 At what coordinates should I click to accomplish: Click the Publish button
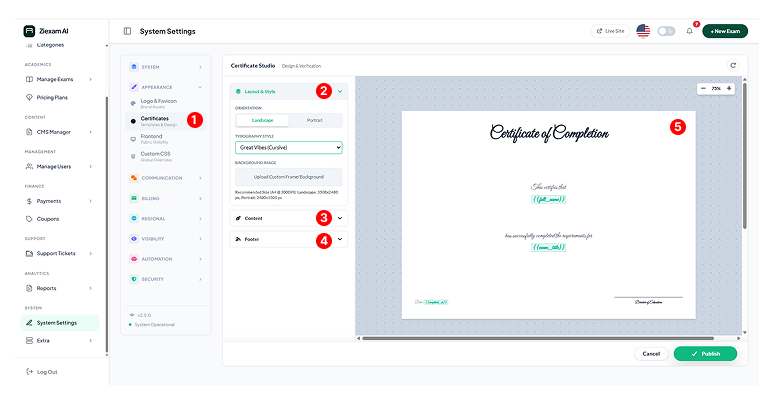pos(705,353)
